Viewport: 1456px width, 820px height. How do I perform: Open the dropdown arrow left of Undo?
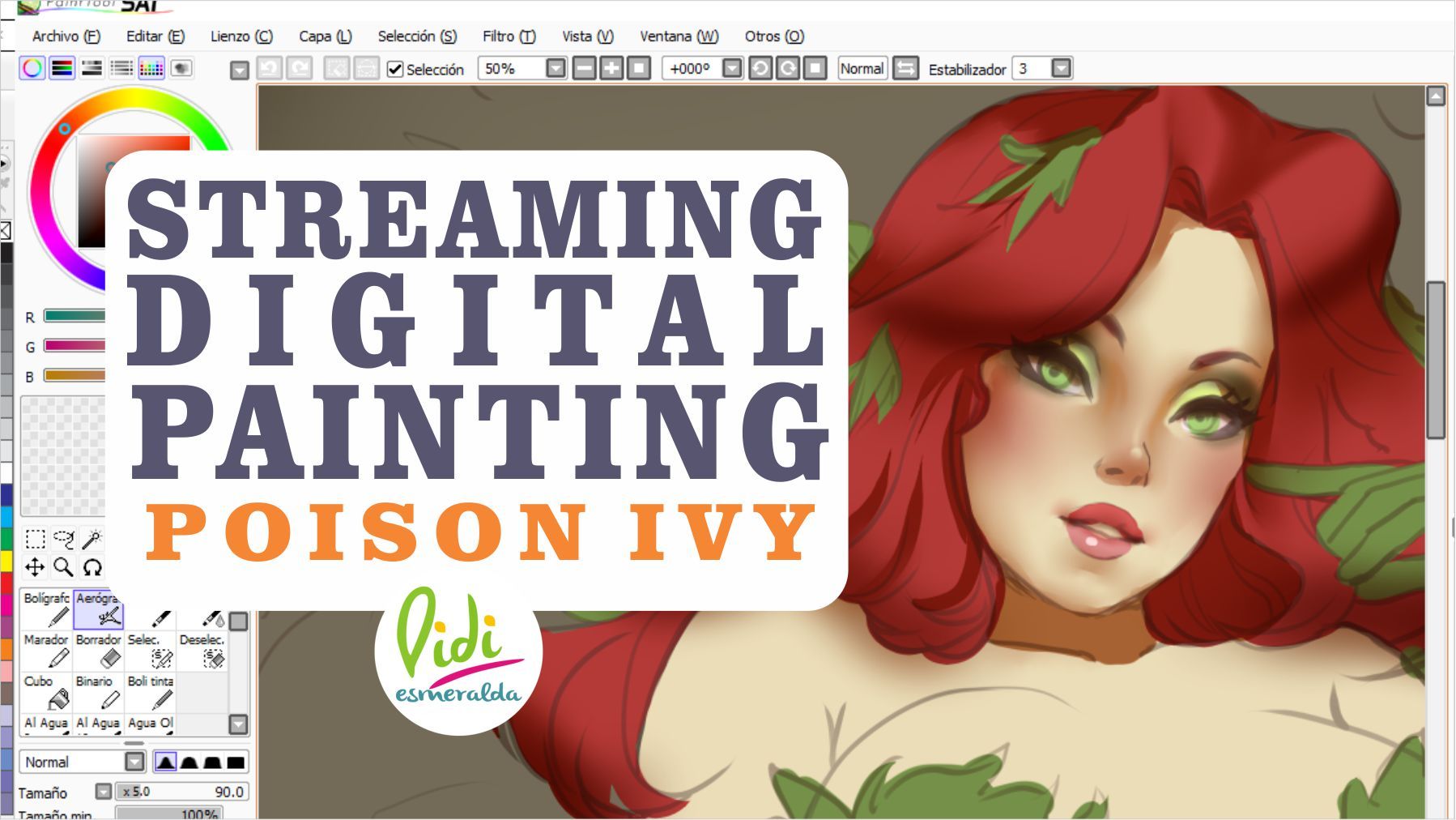click(239, 70)
